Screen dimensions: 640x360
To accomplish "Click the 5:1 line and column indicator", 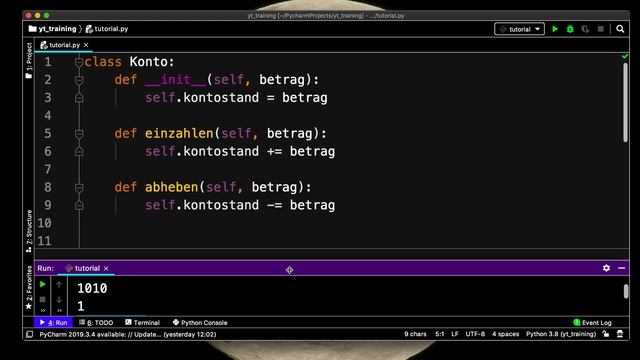I will coord(440,334).
